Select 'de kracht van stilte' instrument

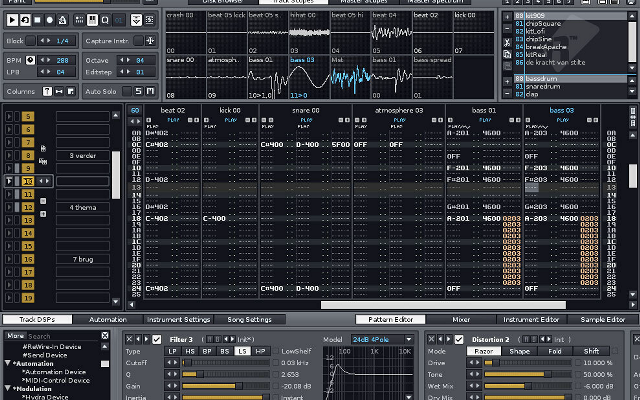(x=571, y=62)
